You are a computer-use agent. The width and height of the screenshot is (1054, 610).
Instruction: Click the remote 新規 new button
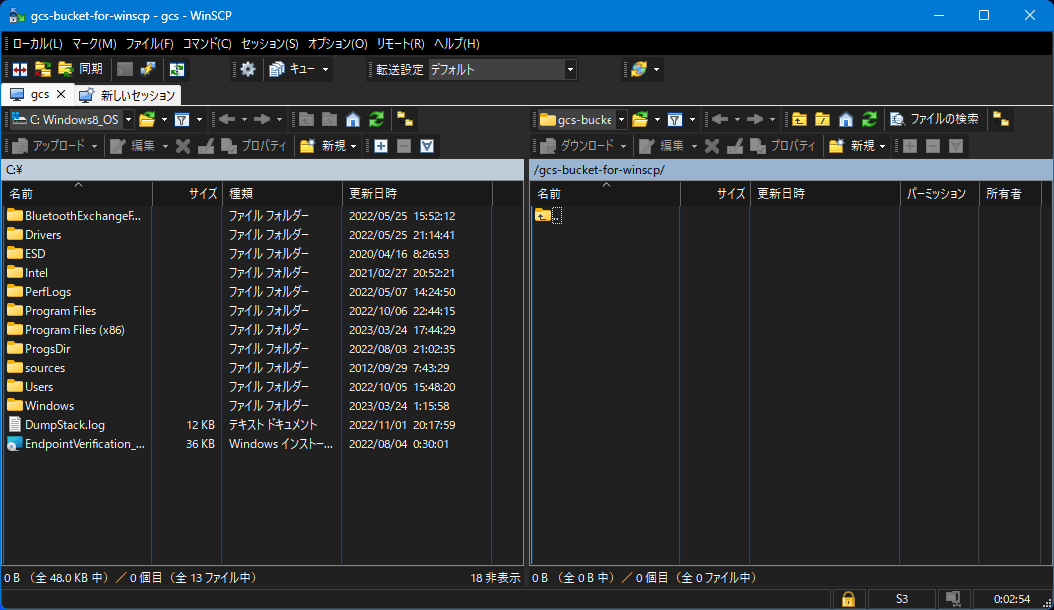[852, 146]
